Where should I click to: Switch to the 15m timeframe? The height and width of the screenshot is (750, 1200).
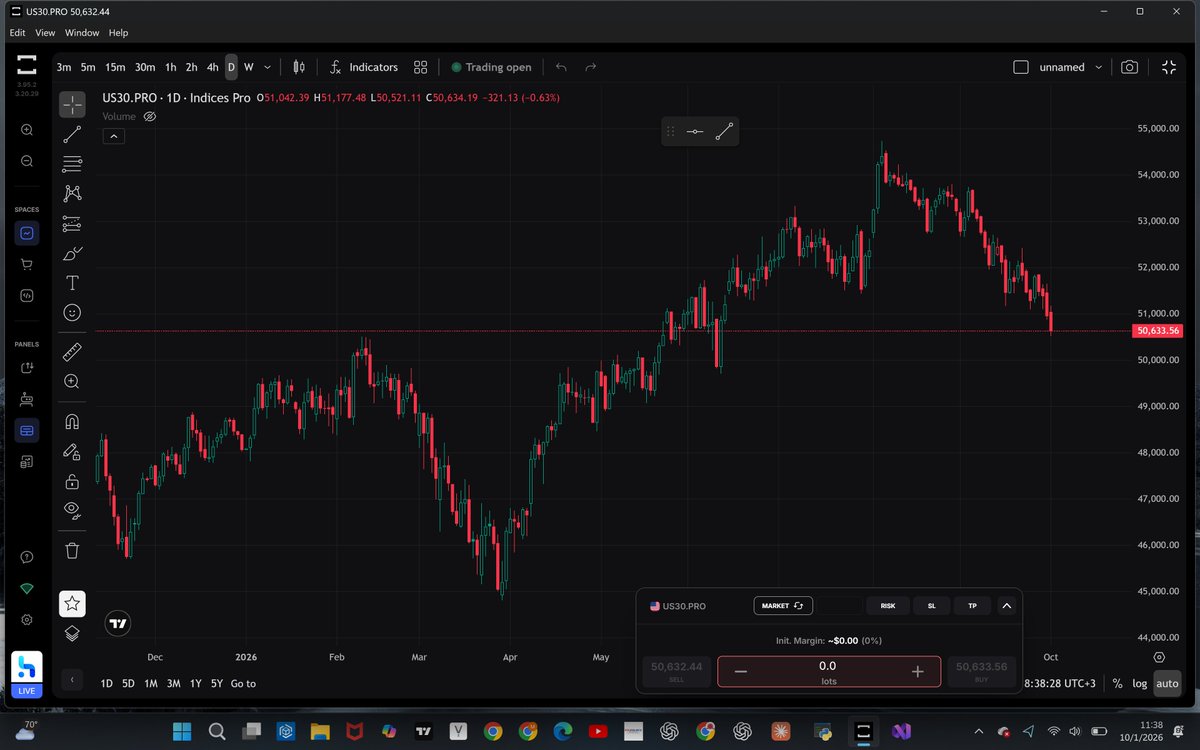point(115,67)
